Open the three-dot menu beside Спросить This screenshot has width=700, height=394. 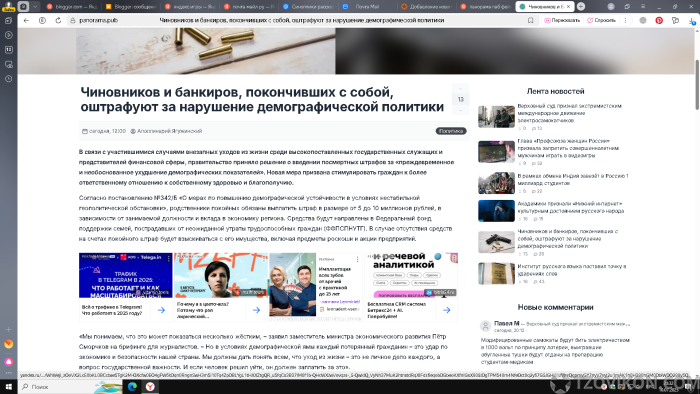[625, 21]
